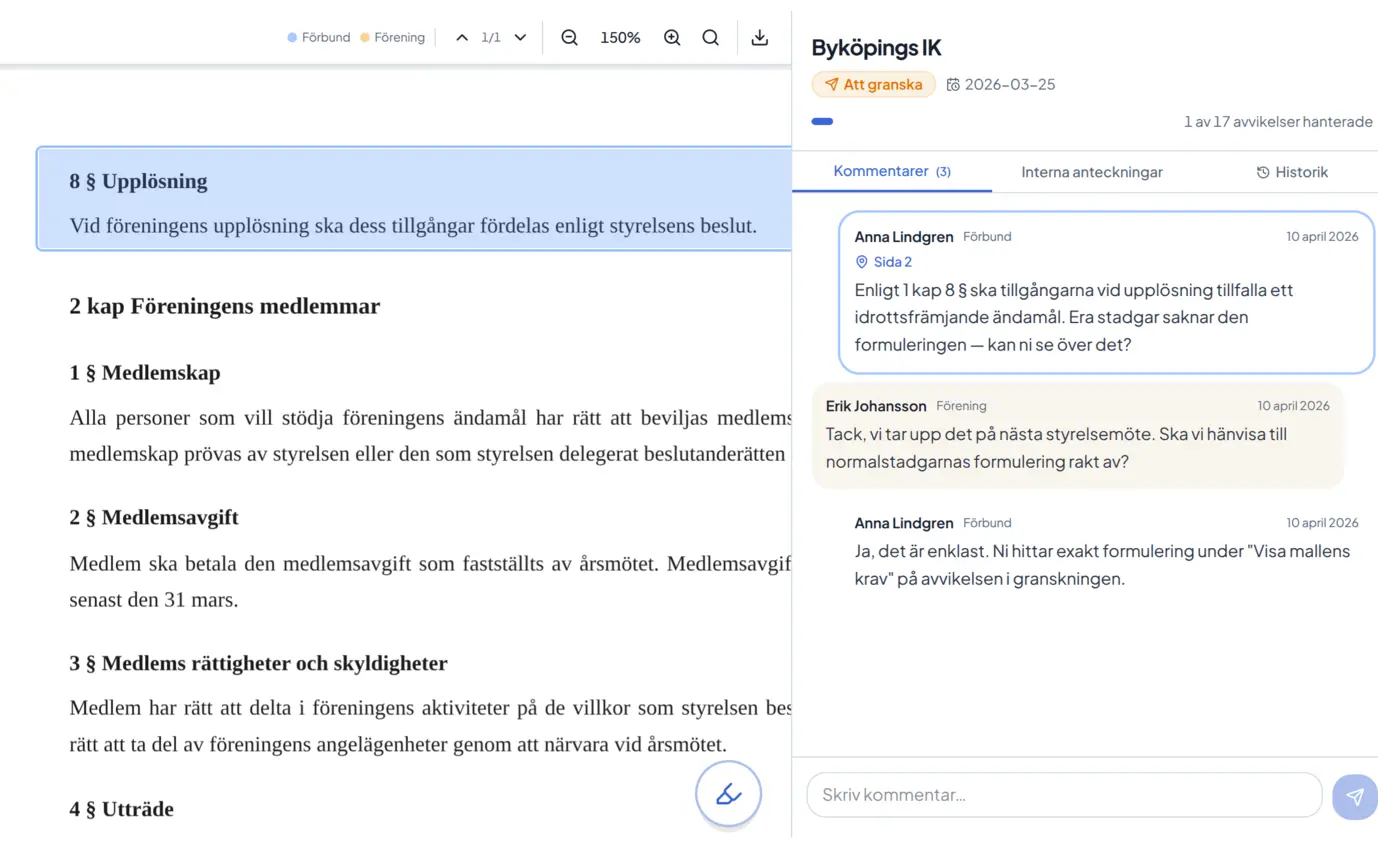The height and width of the screenshot is (850, 1378).
Task: Zoom in on the document
Action: click(x=672, y=37)
